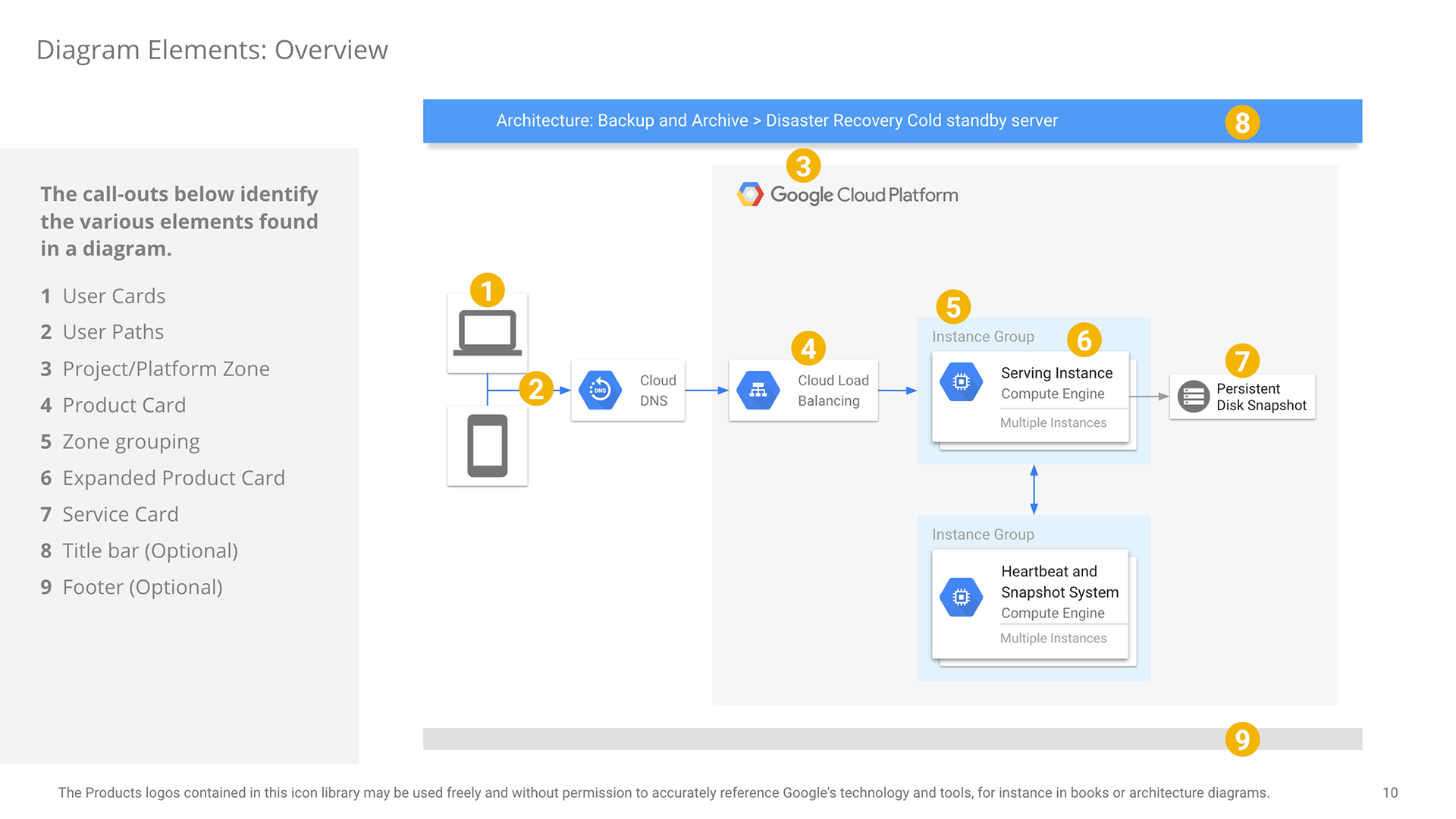Select the Cloud DNS hexagon icon
The width and height of the screenshot is (1456, 819).
click(x=600, y=391)
